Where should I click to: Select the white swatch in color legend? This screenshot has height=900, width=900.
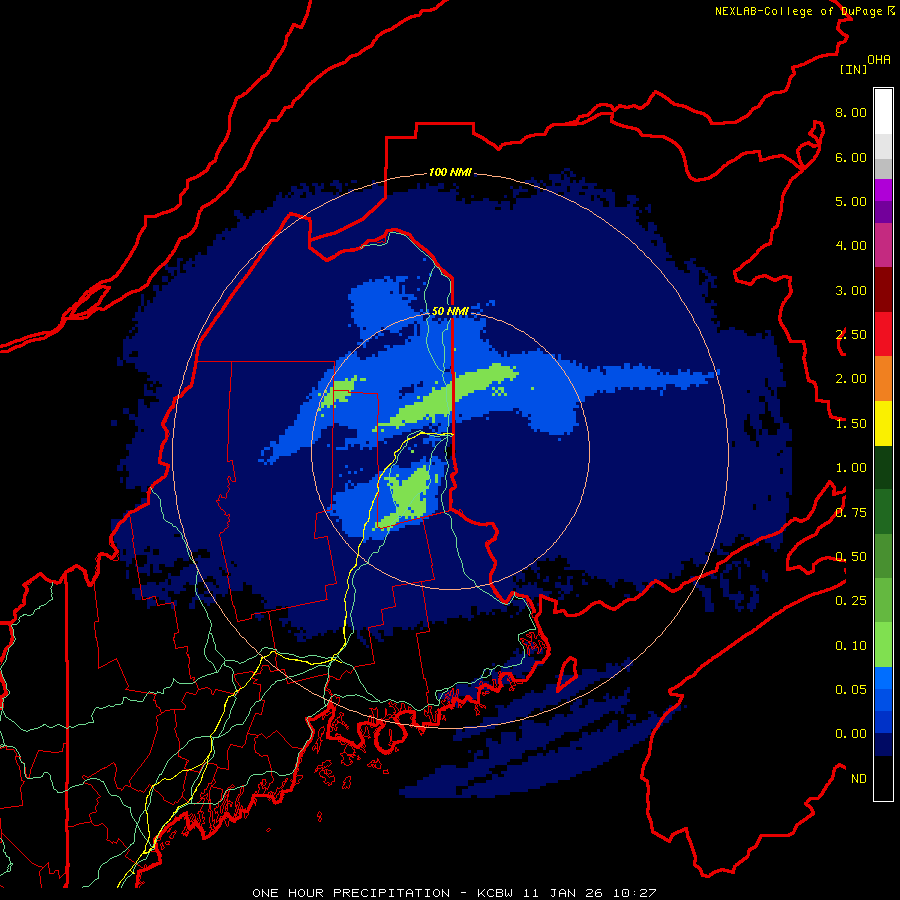tap(883, 112)
